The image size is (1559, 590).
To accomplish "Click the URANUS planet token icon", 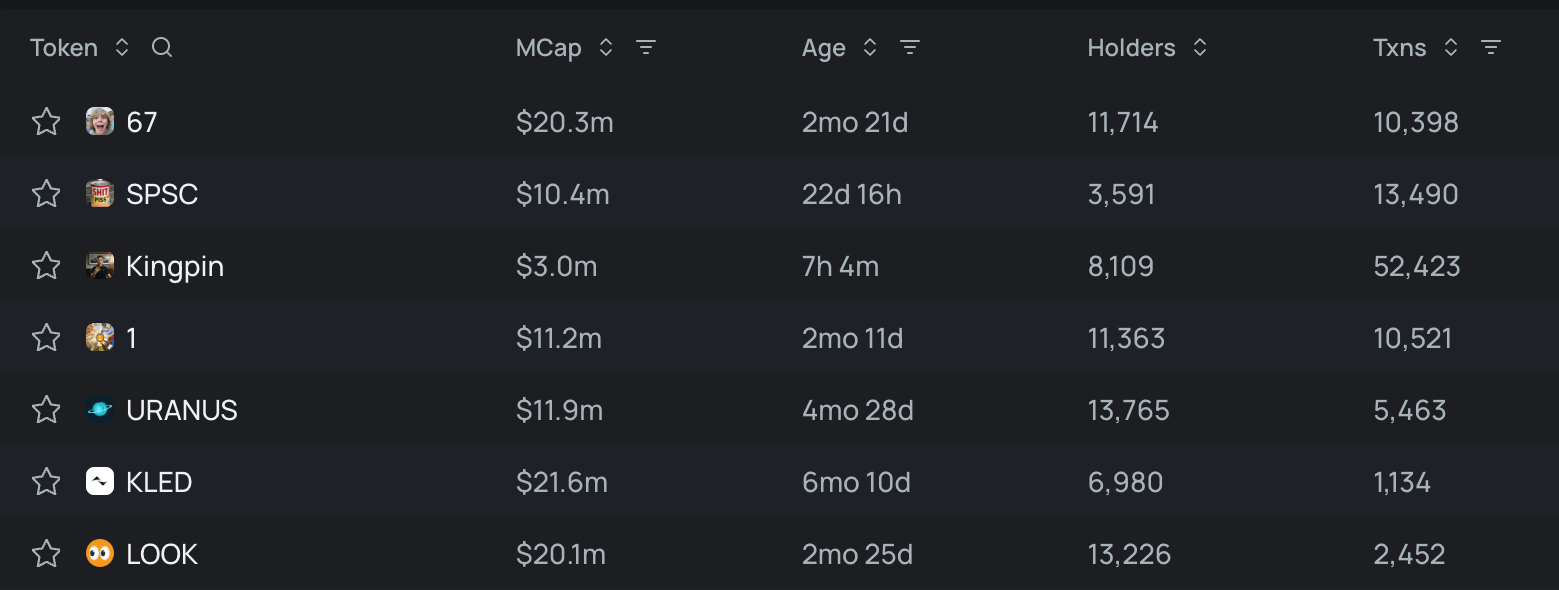I will click(100, 410).
